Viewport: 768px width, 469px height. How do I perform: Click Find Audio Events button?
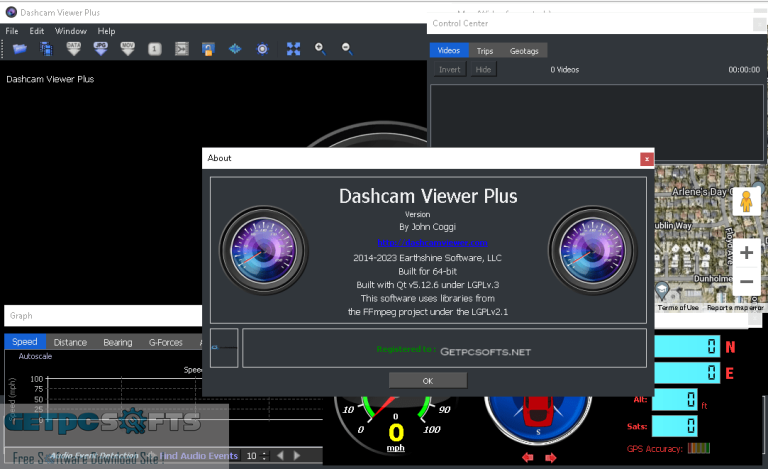point(198,455)
